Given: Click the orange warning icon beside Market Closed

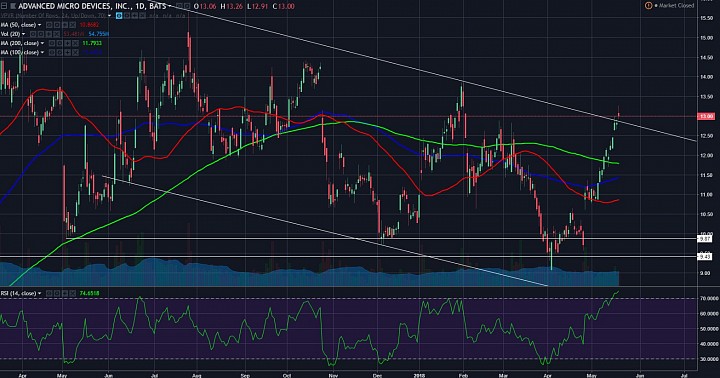Looking at the screenshot, I should click(648, 6).
